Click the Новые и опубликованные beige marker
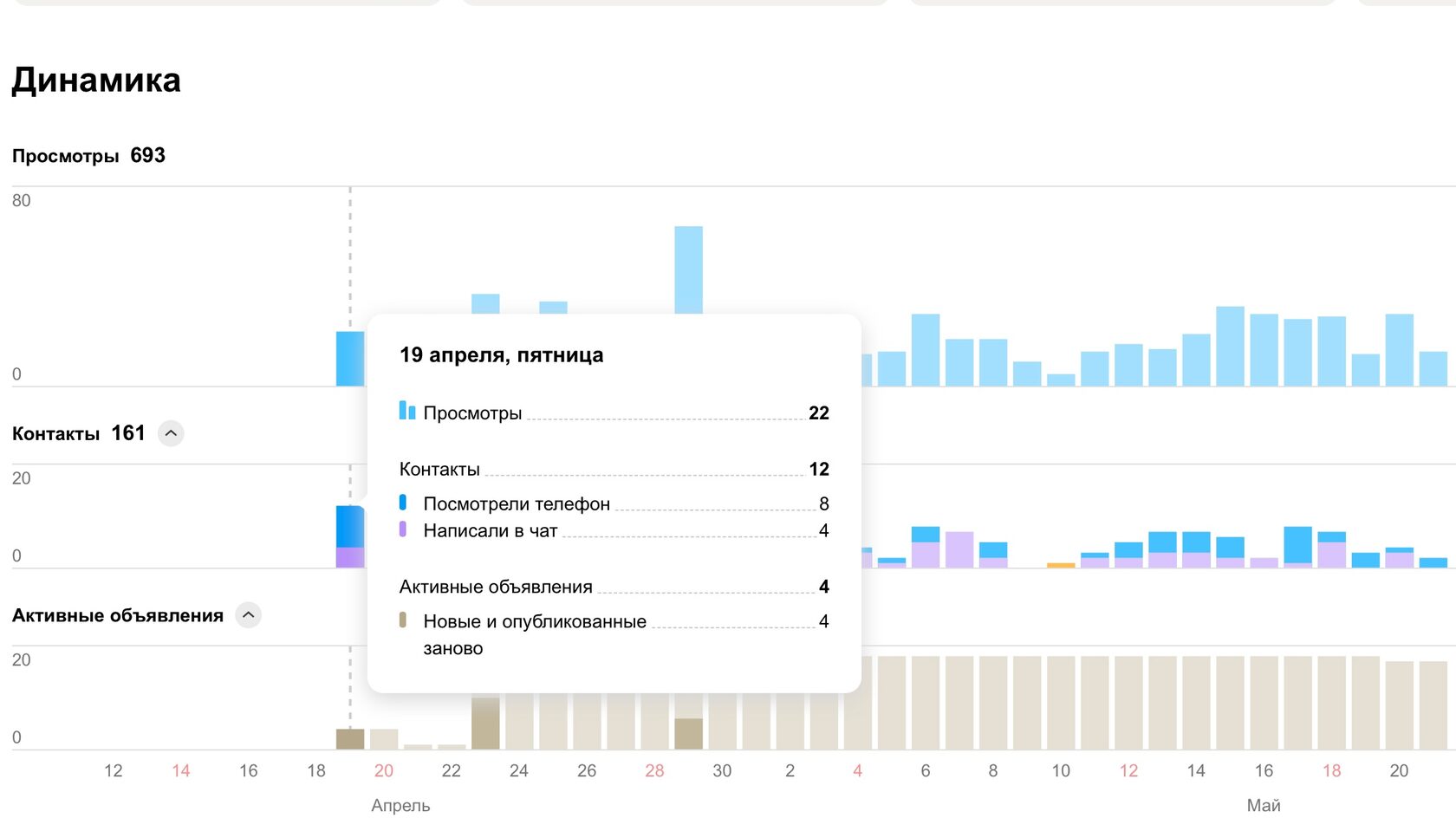Image resolution: width=1456 pixels, height=818 pixels. click(x=402, y=620)
